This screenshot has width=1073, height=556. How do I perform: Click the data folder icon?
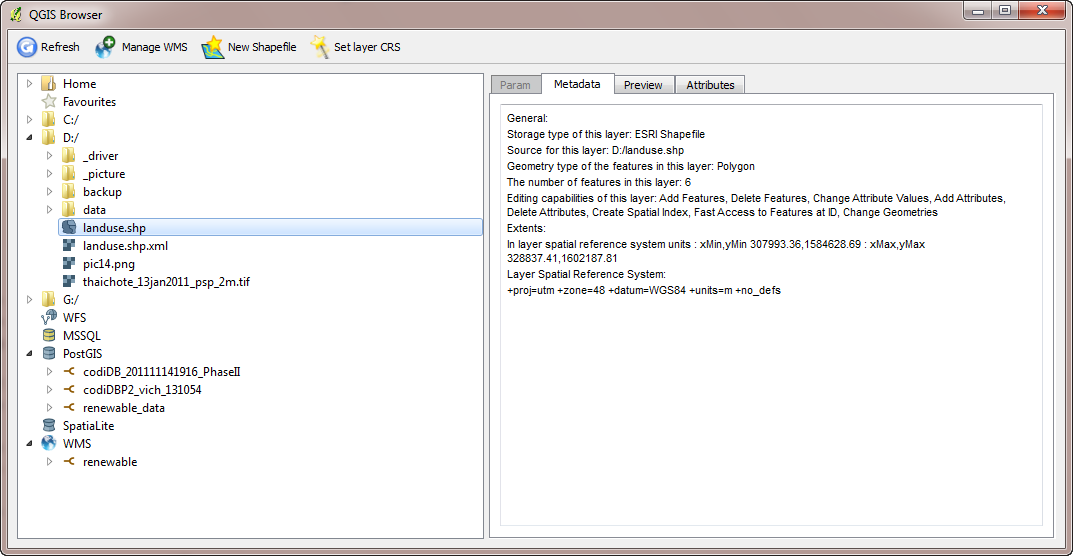68,210
